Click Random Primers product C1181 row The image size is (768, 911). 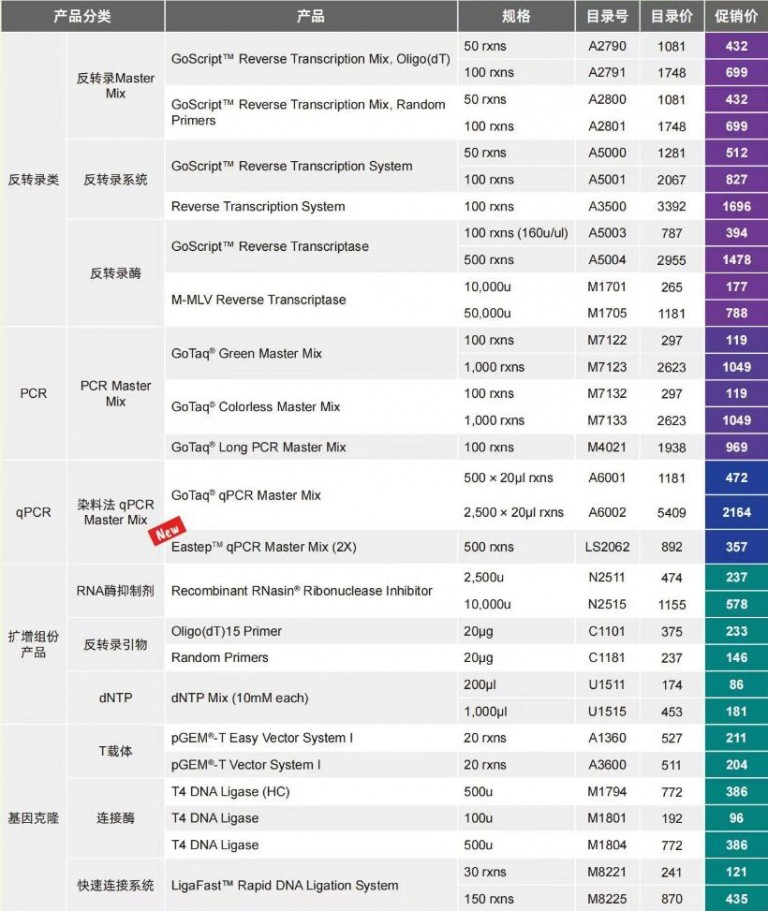pyautogui.click(x=437, y=658)
